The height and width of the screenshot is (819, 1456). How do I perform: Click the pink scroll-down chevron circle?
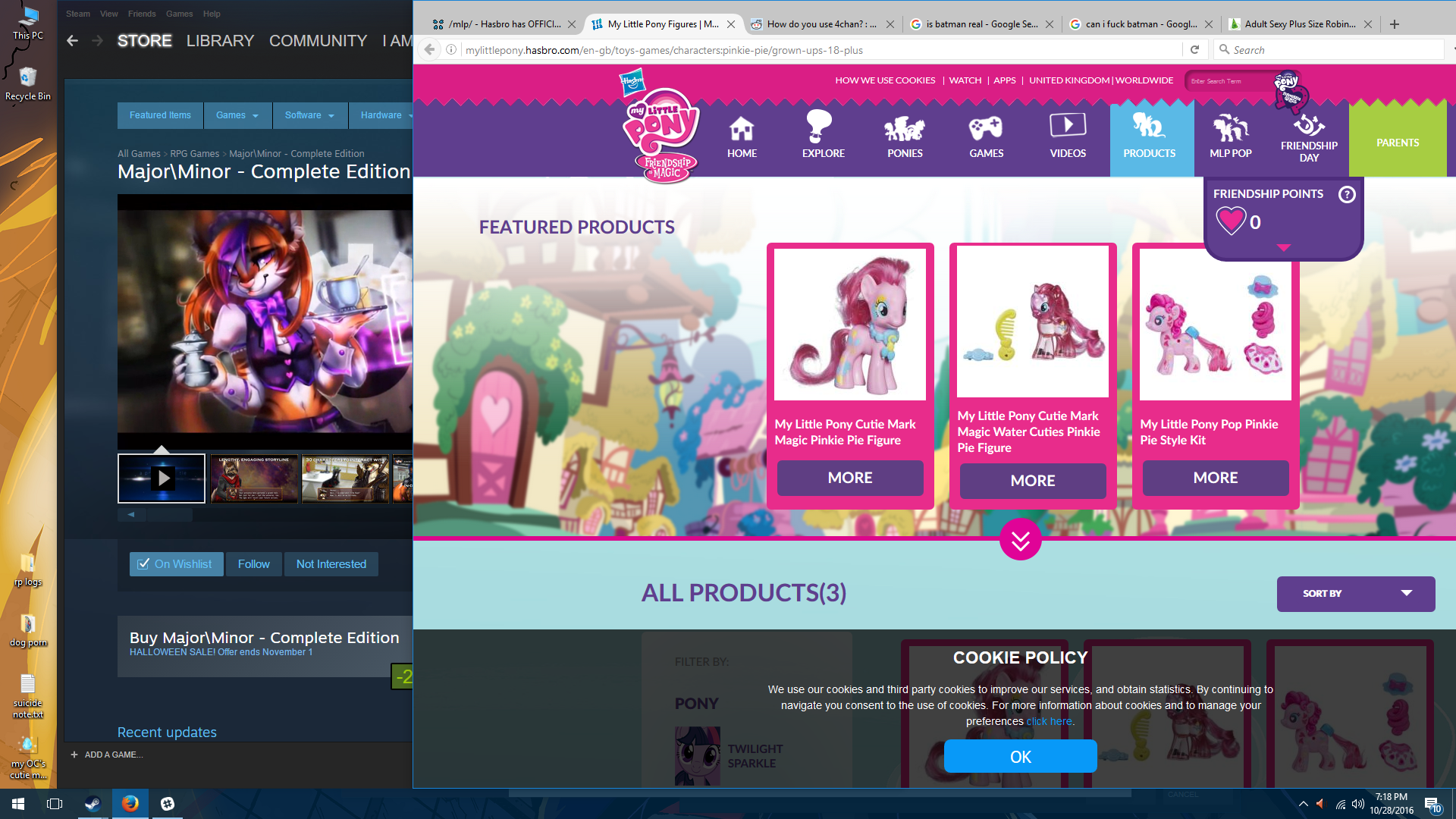click(1020, 540)
